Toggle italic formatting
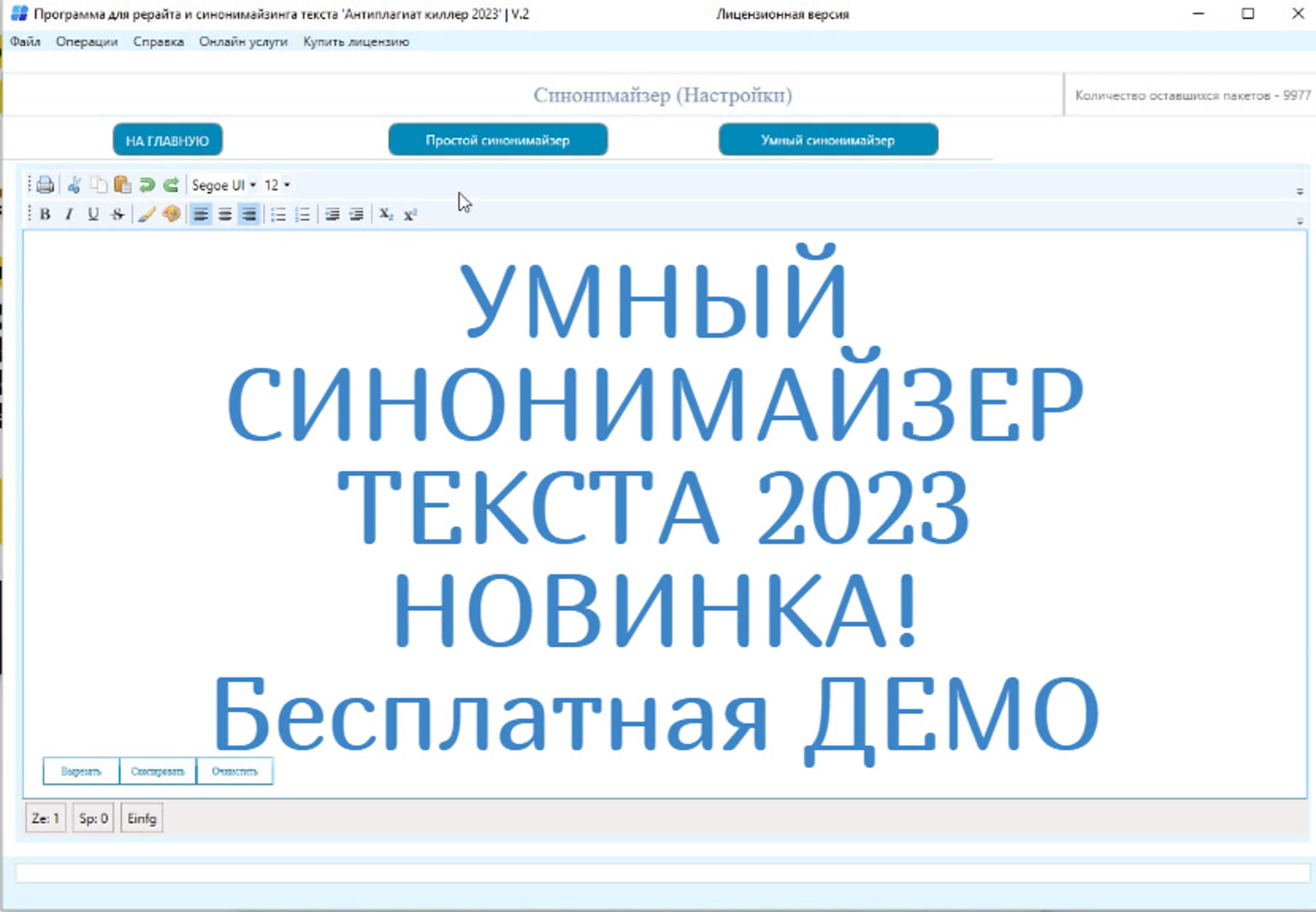Screen dimensions: 1316x912 69,214
